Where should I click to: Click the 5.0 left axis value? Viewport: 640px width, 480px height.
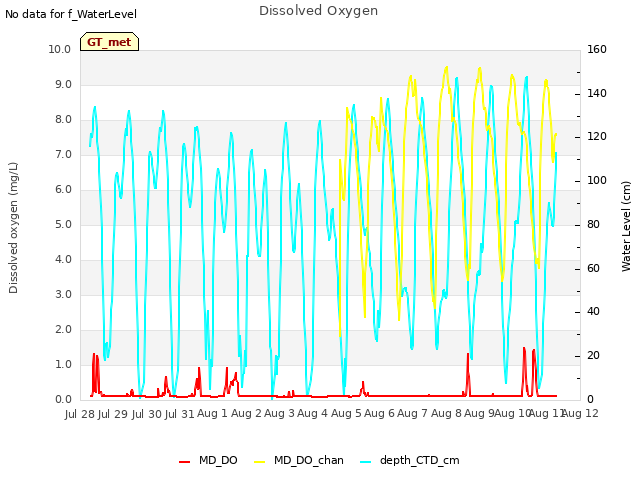[63, 224]
